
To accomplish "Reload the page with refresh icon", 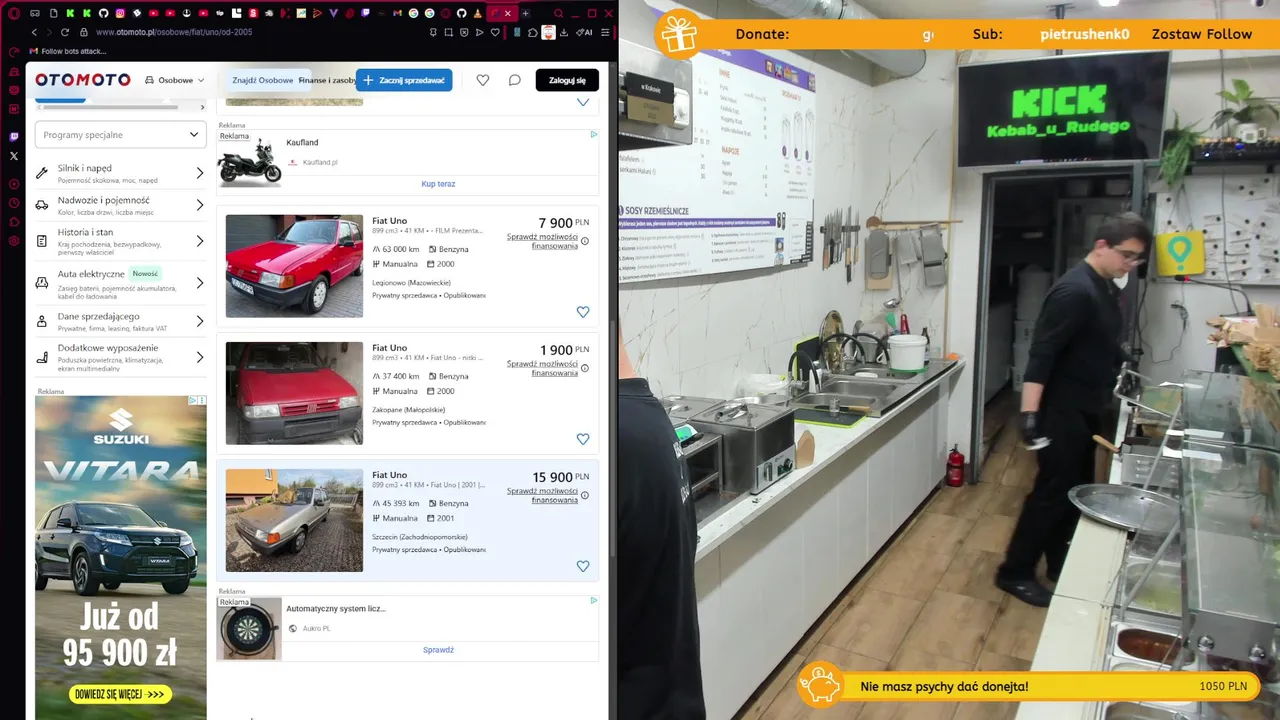I will pos(65,32).
